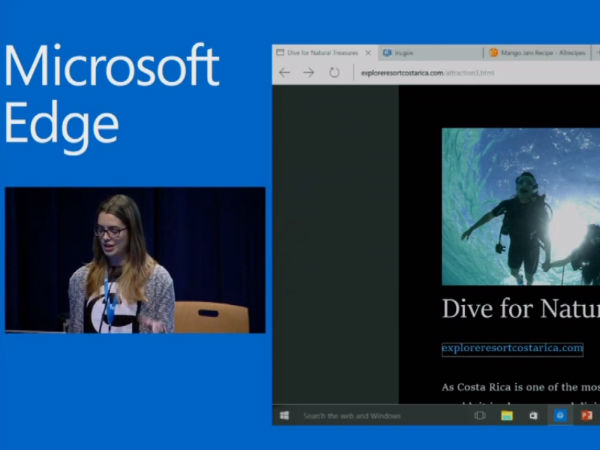This screenshot has width=600, height=450.
Task: Open the Store icon in the taskbar
Action: click(x=534, y=415)
